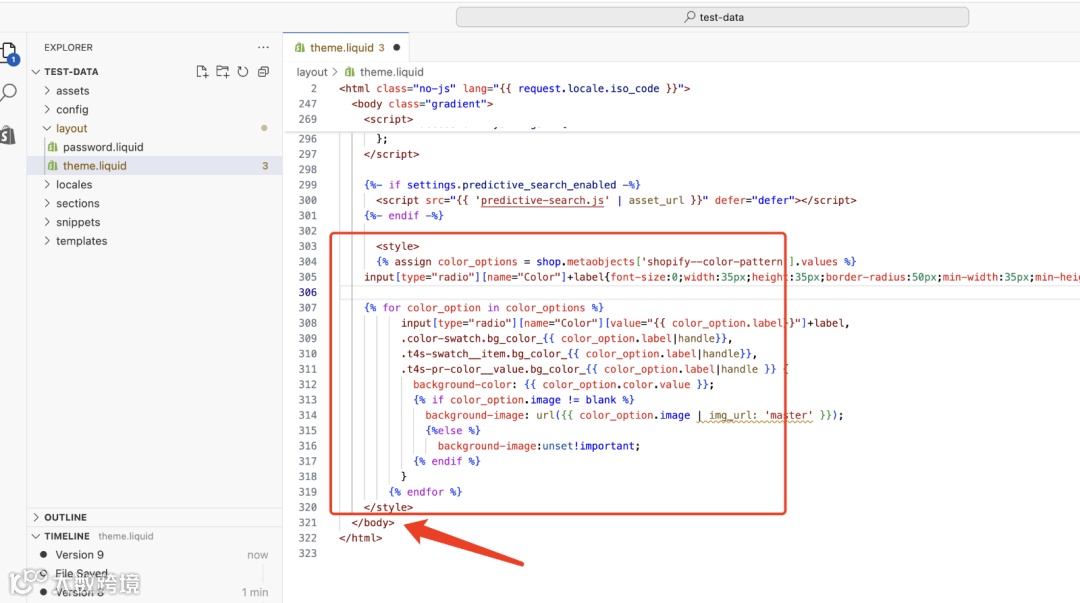The height and width of the screenshot is (603, 1080).
Task: Click the closing html tag on line 322
Action: pos(360,538)
